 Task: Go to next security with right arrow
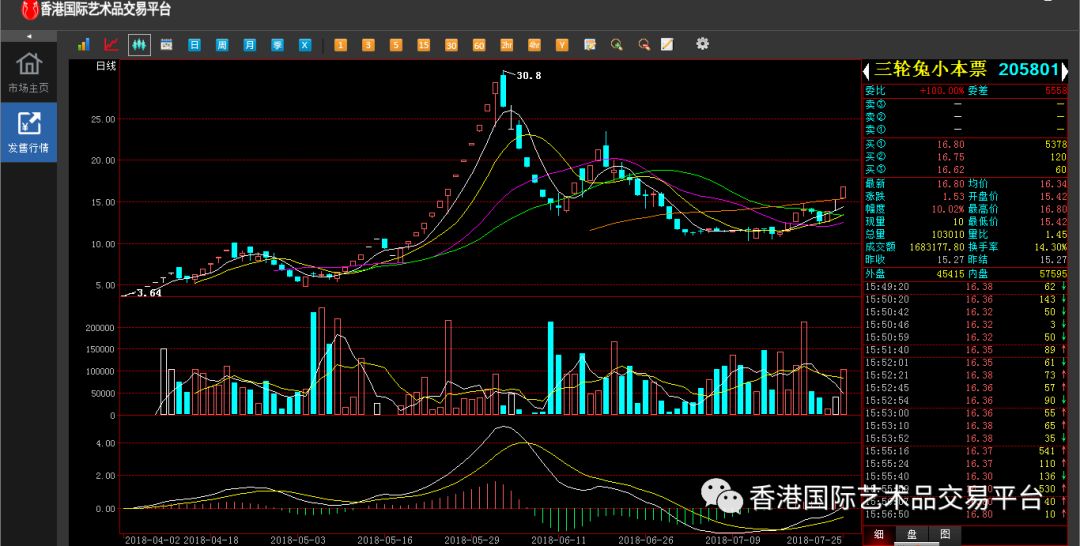(x=1064, y=70)
